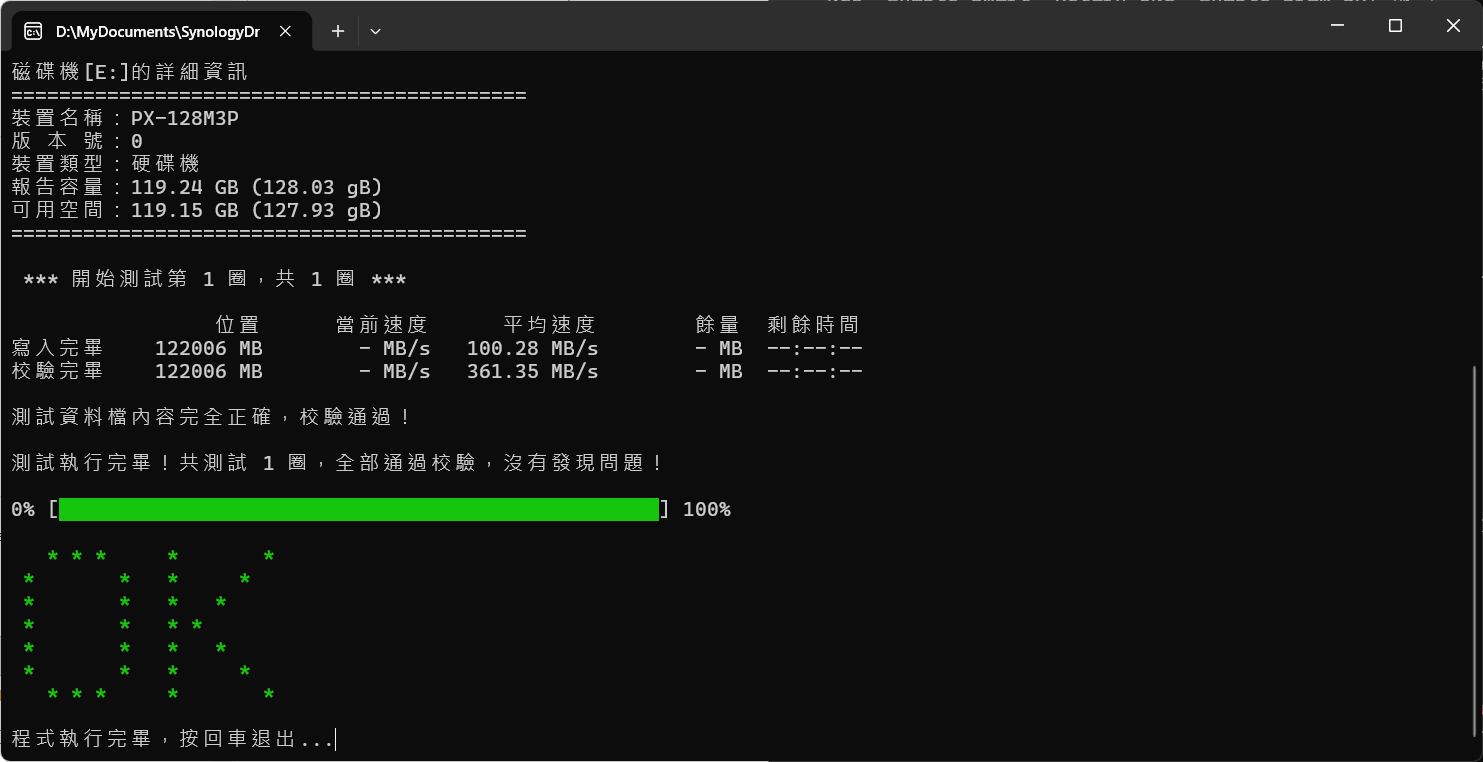Click the 位置 column header
Viewport: 1483px width, 762px height.
pyautogui.click(x=238, y=325)
